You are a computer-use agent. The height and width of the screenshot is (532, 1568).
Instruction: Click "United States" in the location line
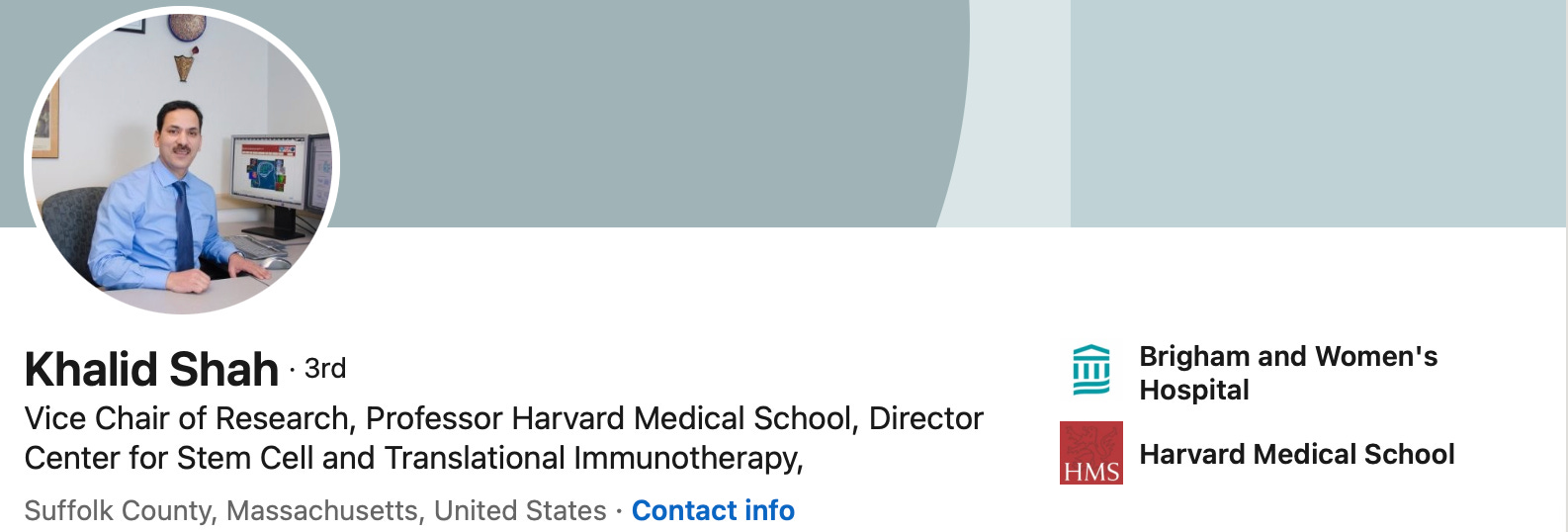coord(520,510)
